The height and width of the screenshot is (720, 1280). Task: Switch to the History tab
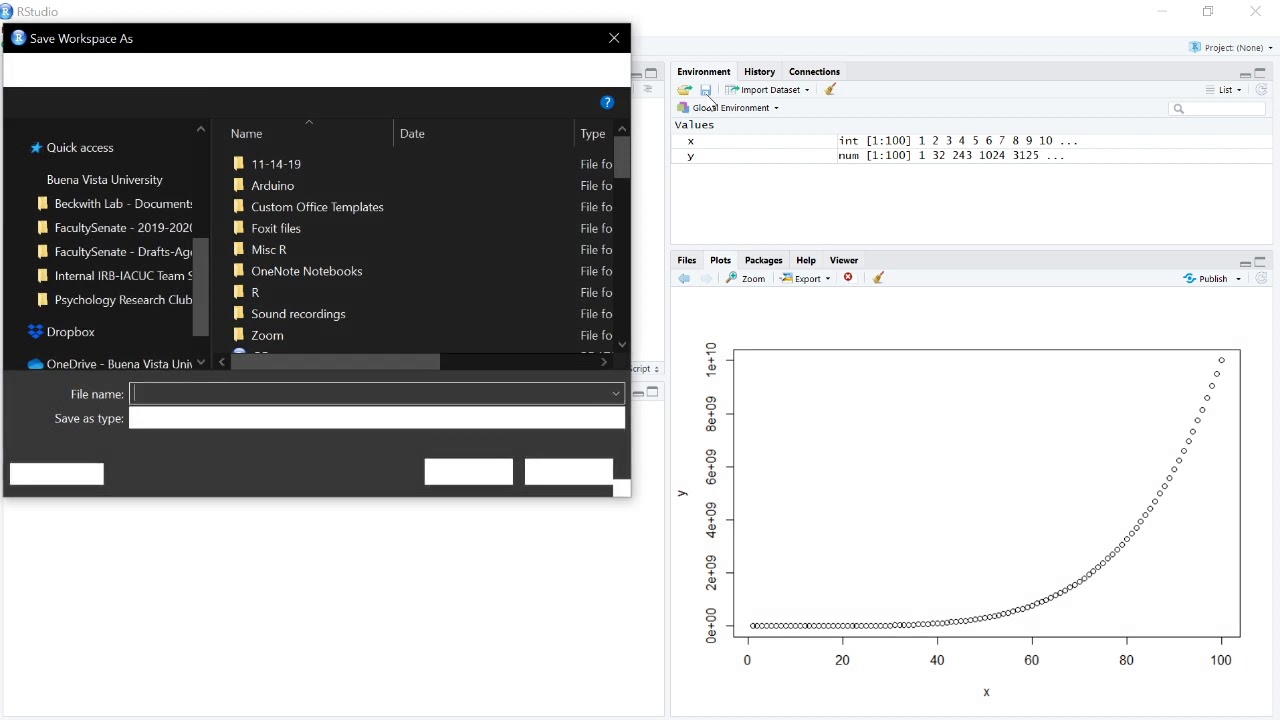click(759, 72)
